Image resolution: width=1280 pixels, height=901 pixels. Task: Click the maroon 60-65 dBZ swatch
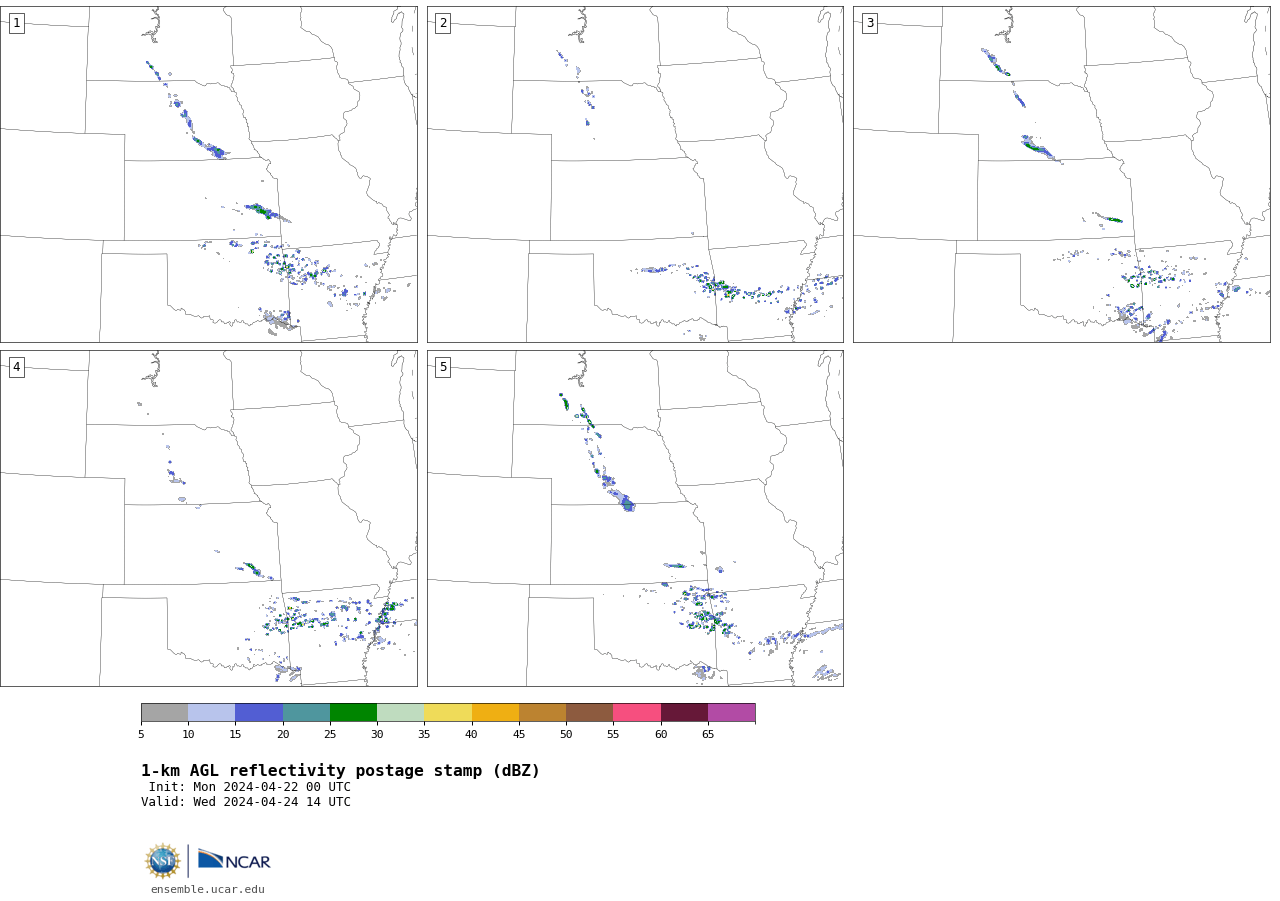tap(684, 713)
